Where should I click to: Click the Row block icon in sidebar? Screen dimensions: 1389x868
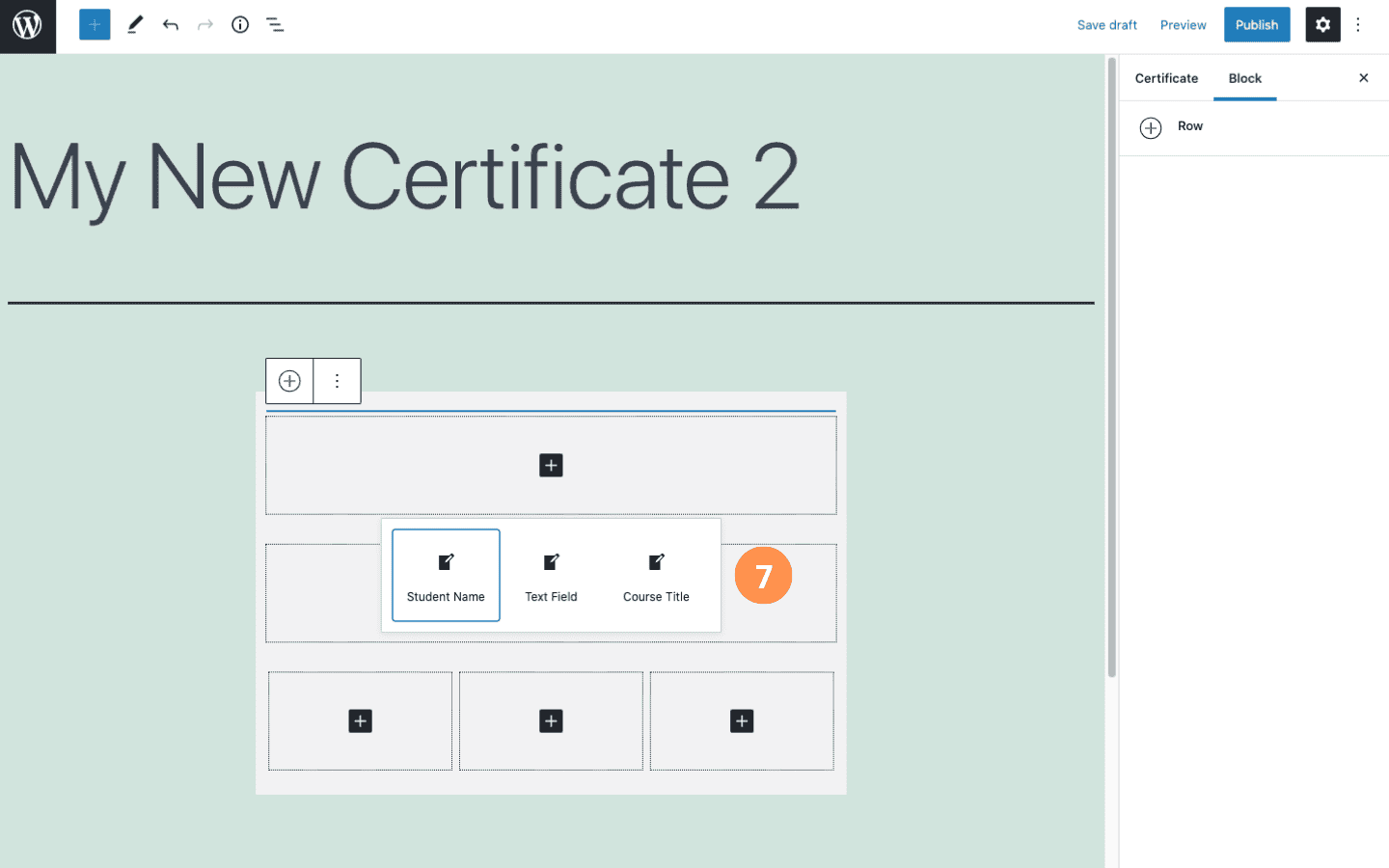(x=1151, y=127)
